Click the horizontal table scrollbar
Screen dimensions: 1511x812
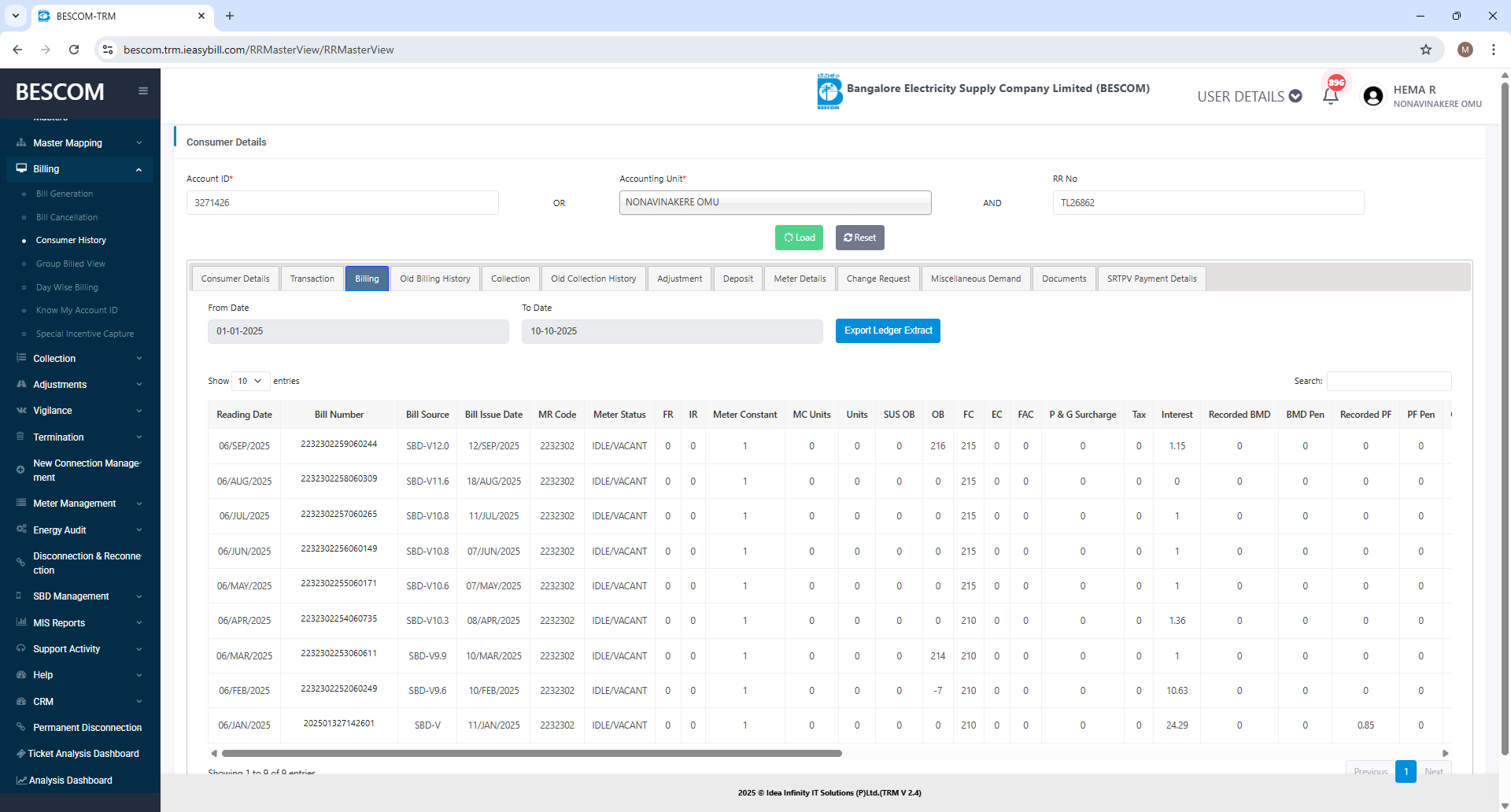(x=532, y=753)
